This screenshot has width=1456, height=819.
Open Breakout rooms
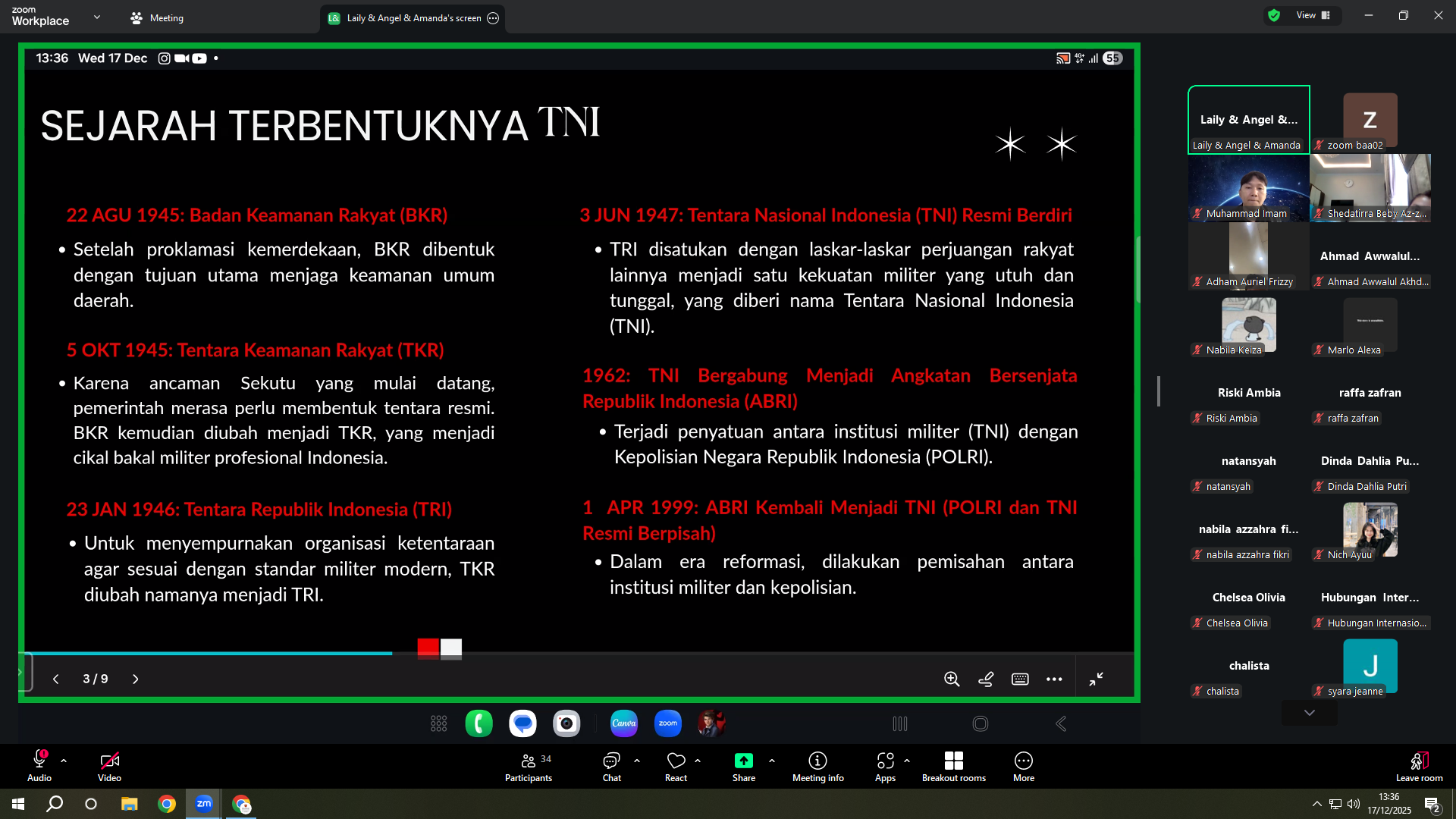(x=954, y=766)
